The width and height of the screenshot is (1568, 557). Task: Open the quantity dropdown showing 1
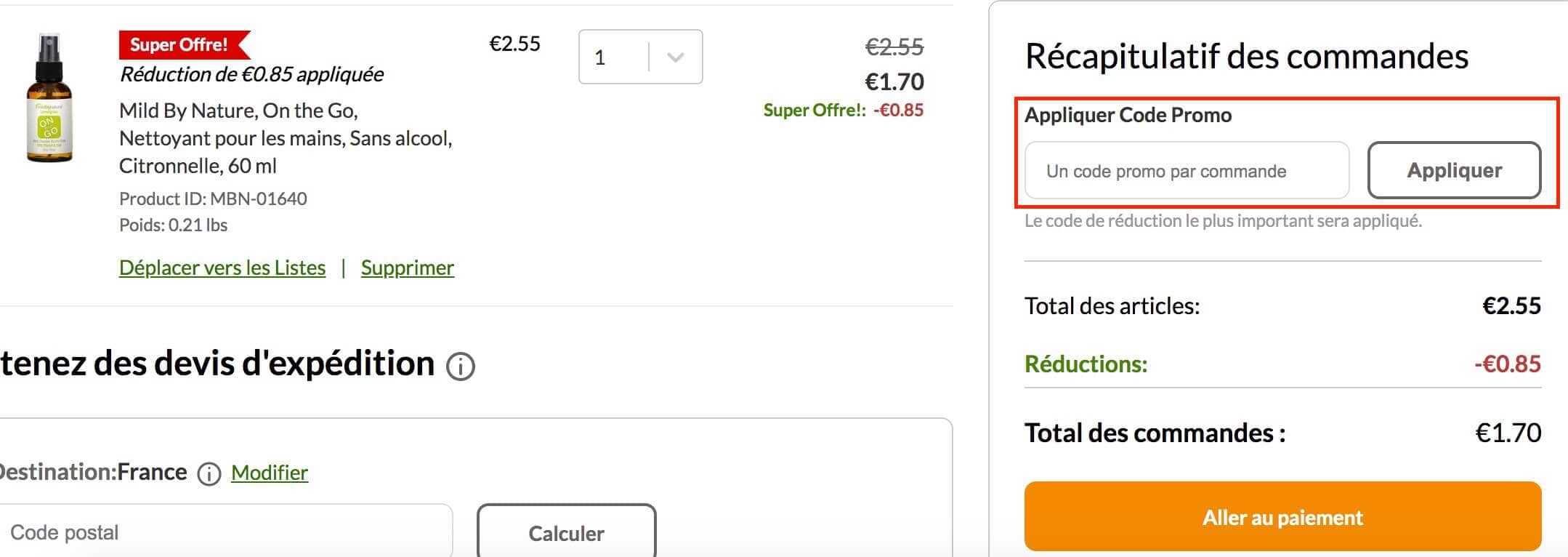[640, 57]
